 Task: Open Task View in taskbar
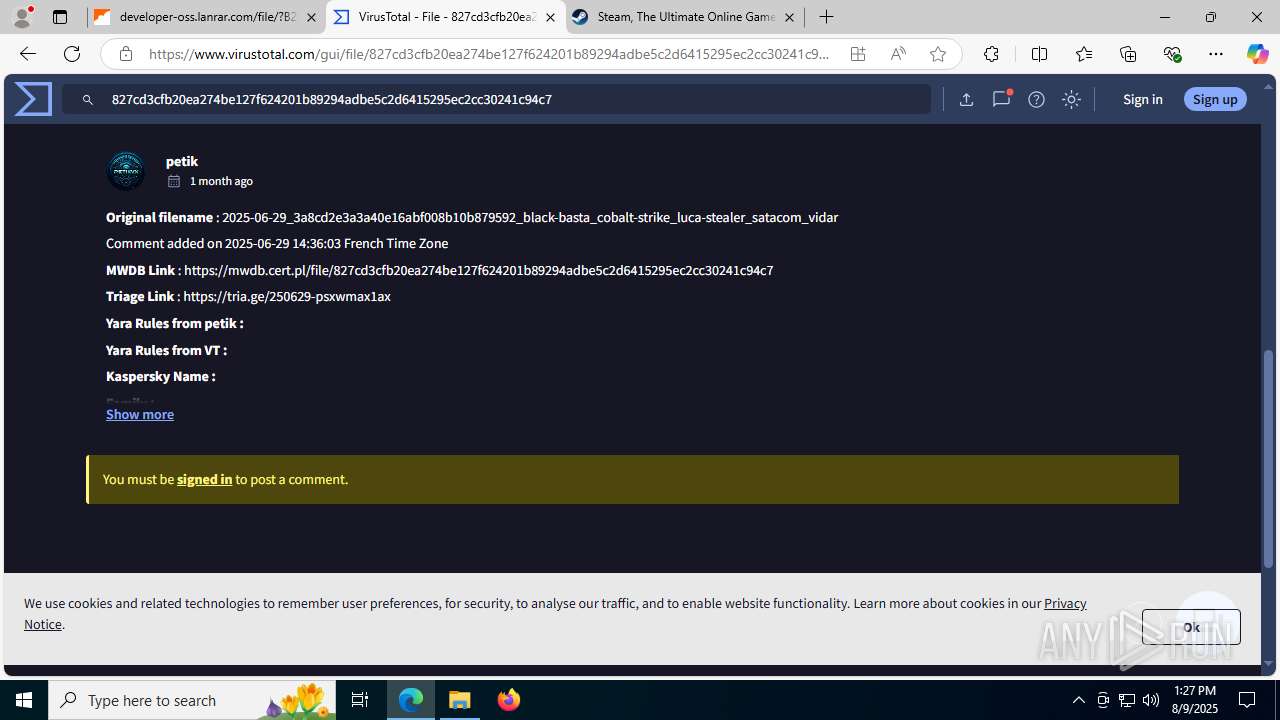pyautogui.click(x=360, y=700)
